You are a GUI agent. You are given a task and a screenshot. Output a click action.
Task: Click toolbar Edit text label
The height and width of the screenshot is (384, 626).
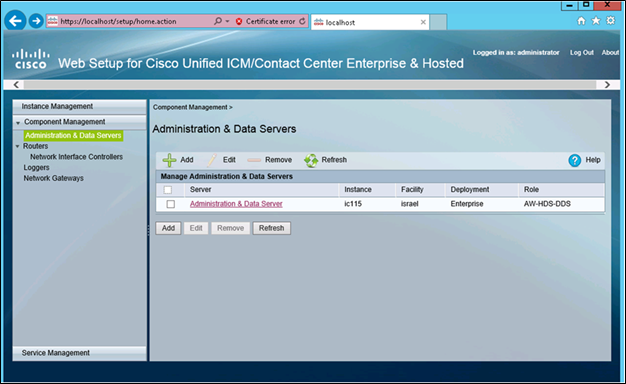click(229, 160)
